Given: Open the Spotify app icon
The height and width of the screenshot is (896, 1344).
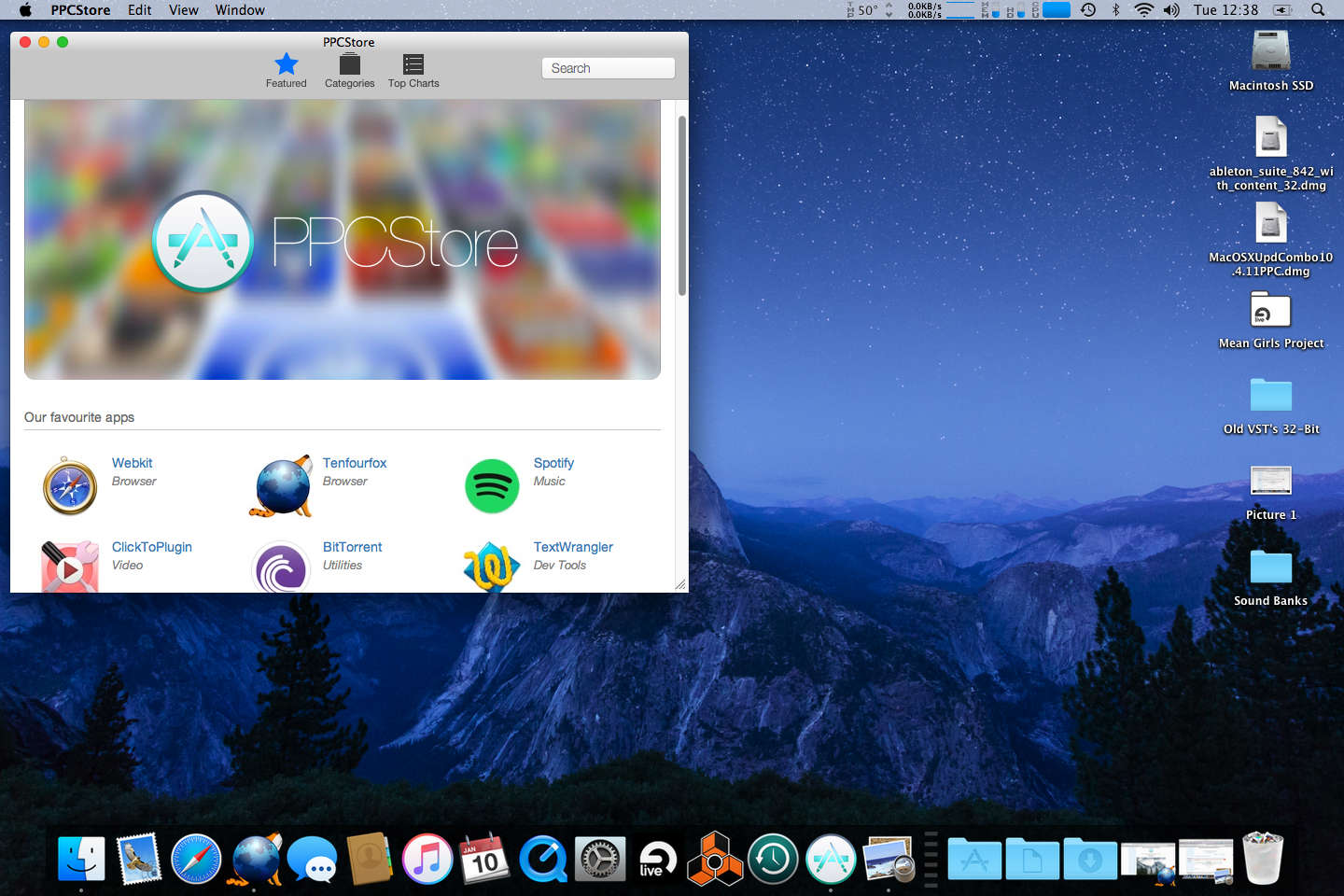Looking at the screenshot, I should coord(492,486).
